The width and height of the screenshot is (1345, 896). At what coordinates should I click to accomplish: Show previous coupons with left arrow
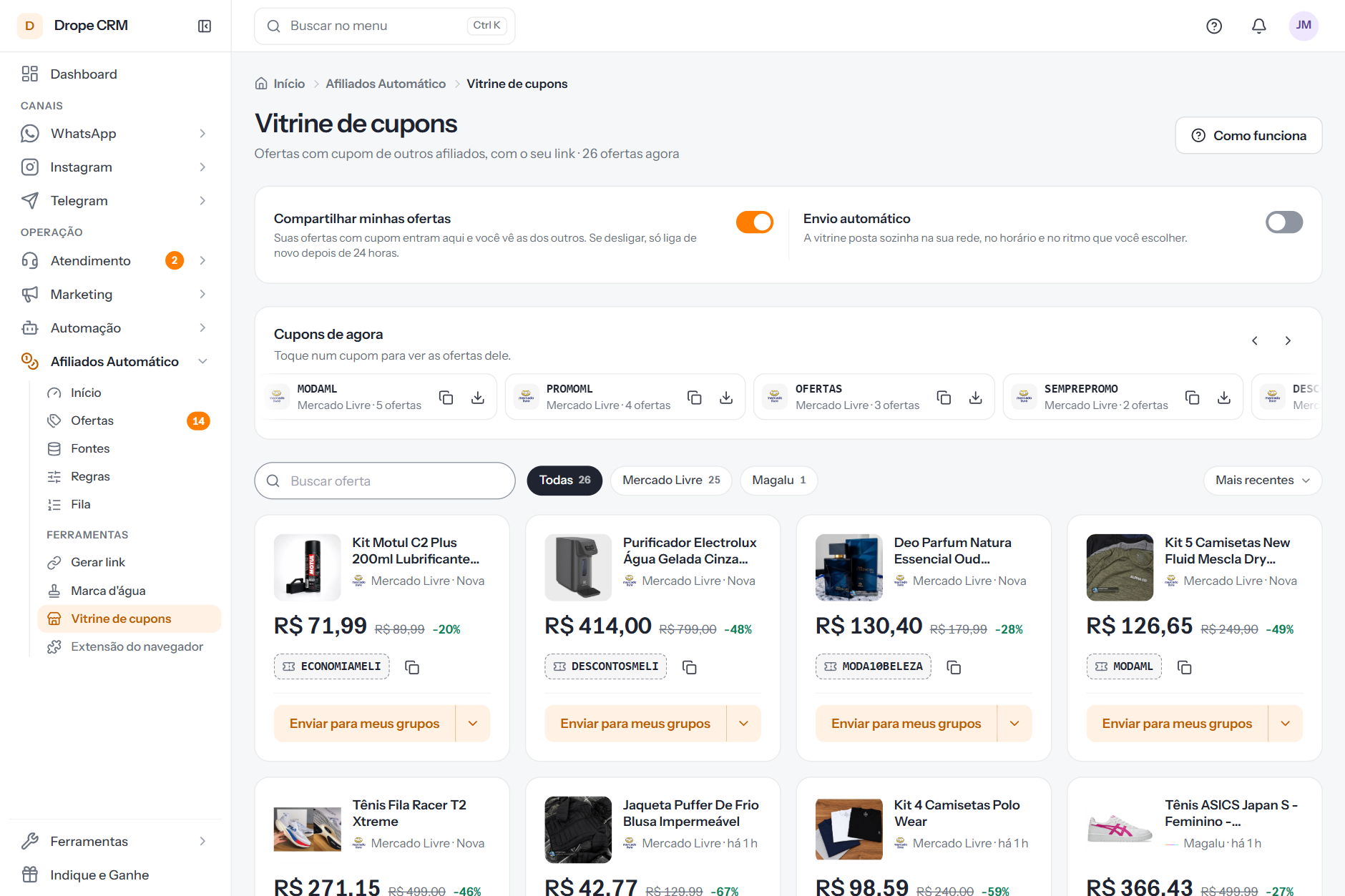(x=1255, y=341)
